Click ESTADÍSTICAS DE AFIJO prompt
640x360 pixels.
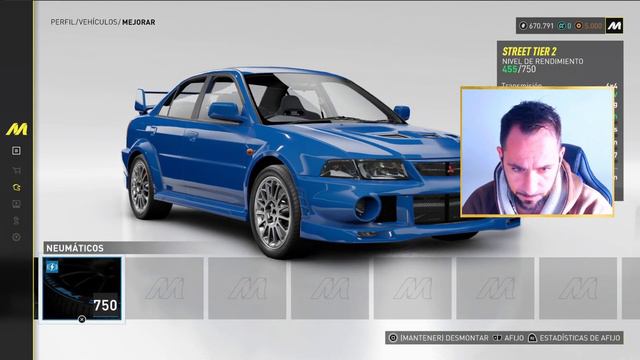click(x=580, y=338)
